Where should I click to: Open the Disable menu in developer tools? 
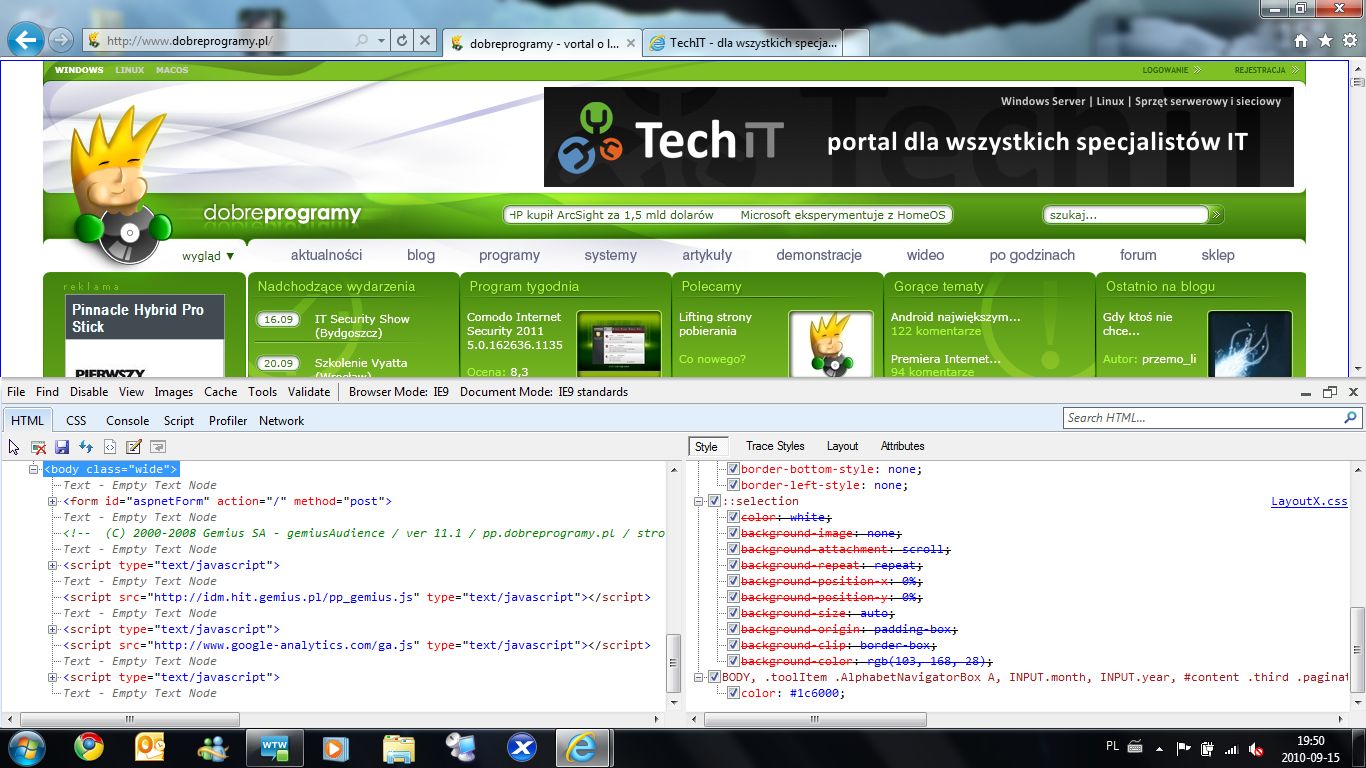tap(89, 392)
